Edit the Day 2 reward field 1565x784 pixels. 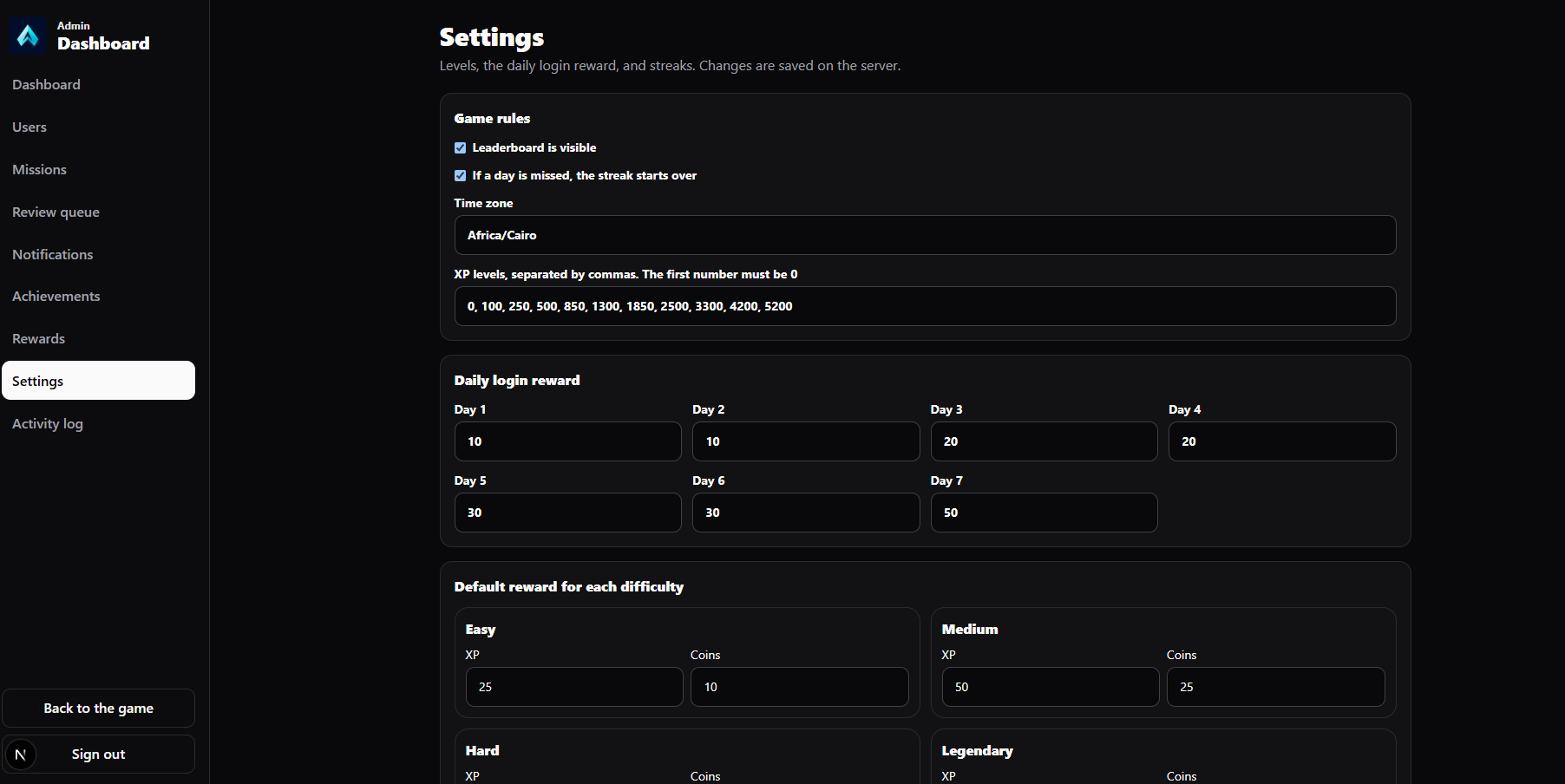[806, 441]
